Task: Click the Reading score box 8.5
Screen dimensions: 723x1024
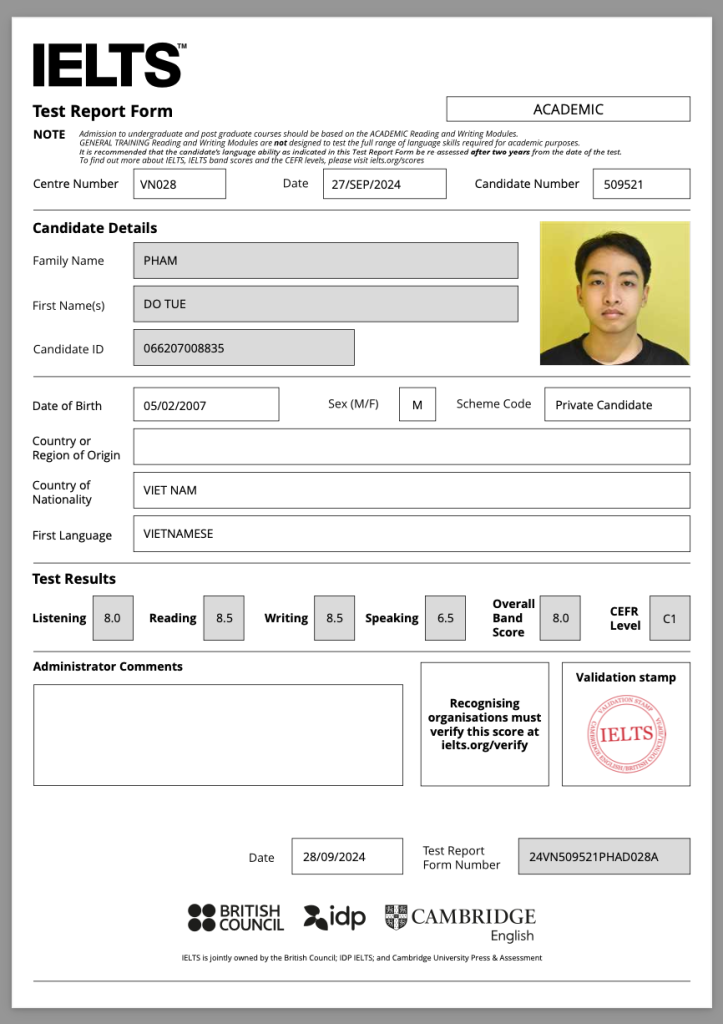Action: 224,618
